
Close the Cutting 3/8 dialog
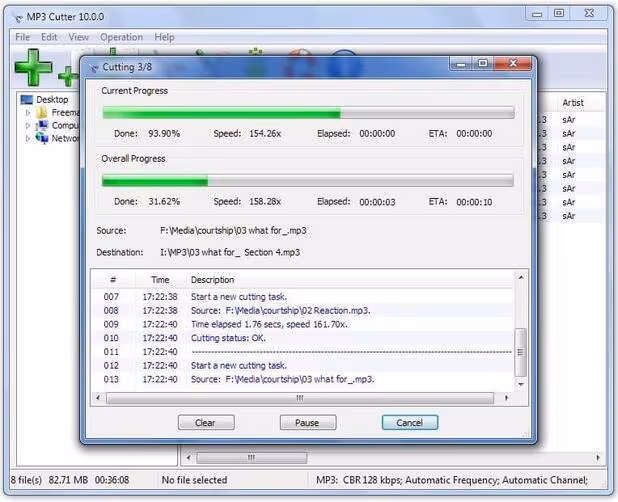(x=513, y=63)
